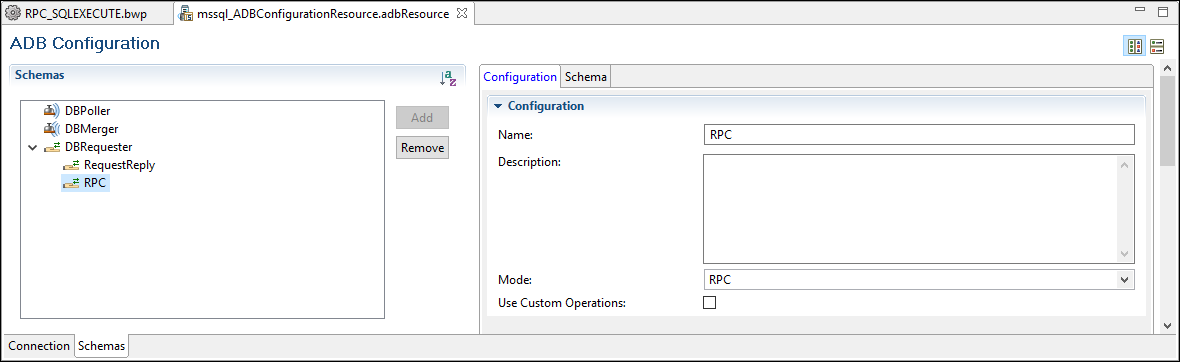Viewport: 1180px width, 362px height.
Task: Open the Schema tab
Action: (586, 77)
